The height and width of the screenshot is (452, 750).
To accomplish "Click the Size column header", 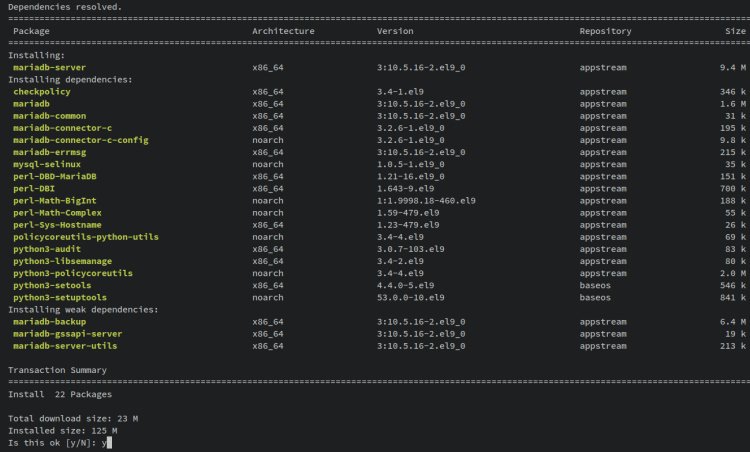I will [x=735, y=31].
